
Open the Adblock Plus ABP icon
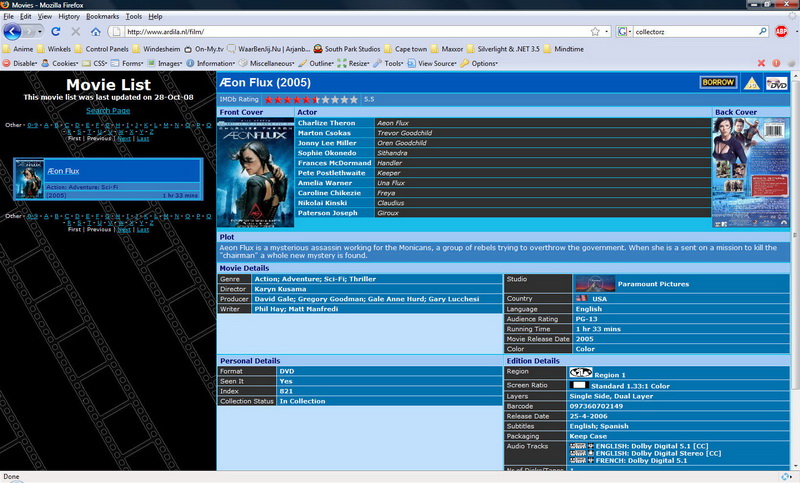pos(781,32)
